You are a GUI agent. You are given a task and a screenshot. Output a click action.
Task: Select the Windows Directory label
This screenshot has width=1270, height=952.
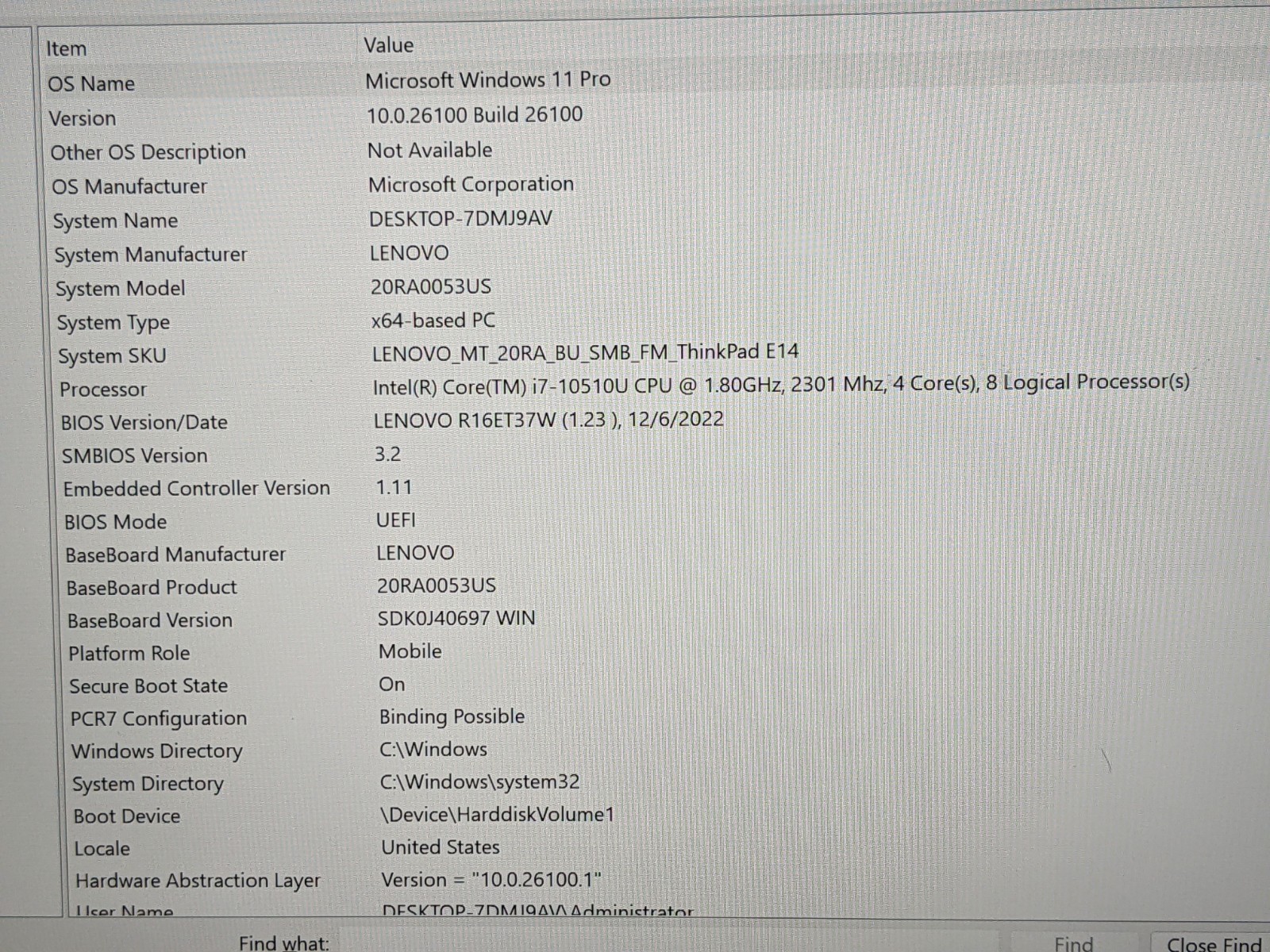point(156,751)
